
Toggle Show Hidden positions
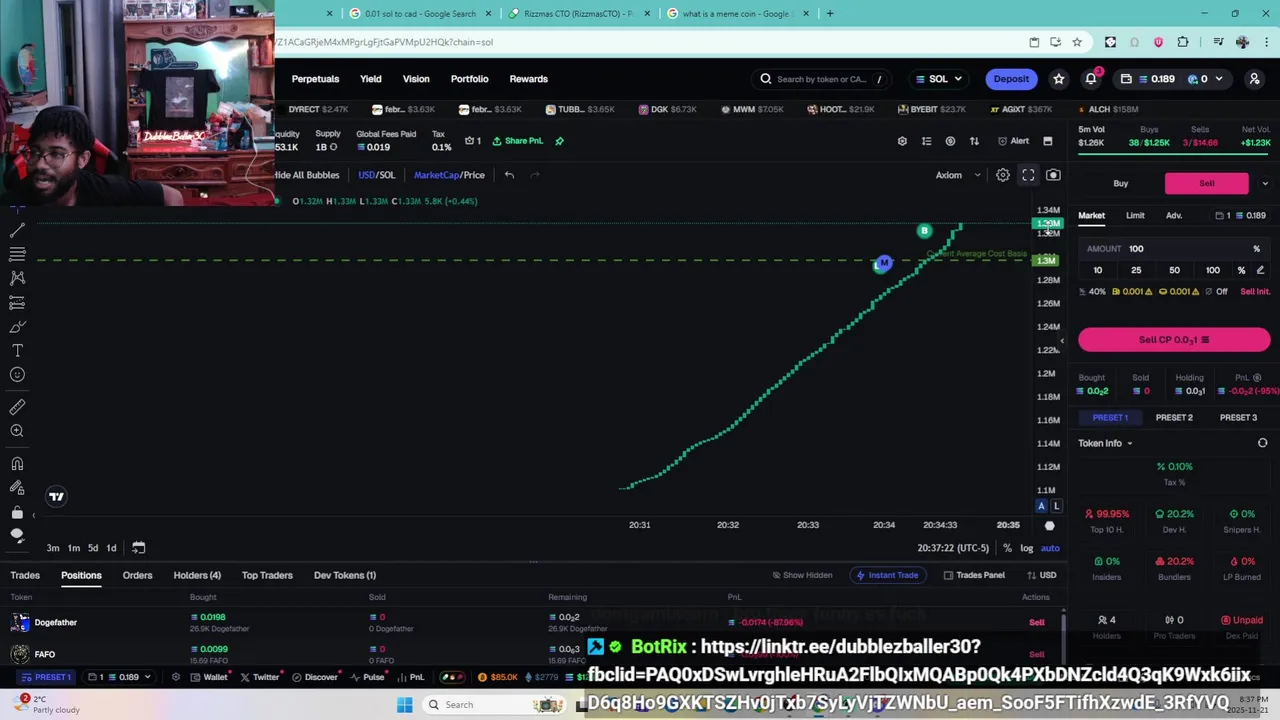(802, 576)
